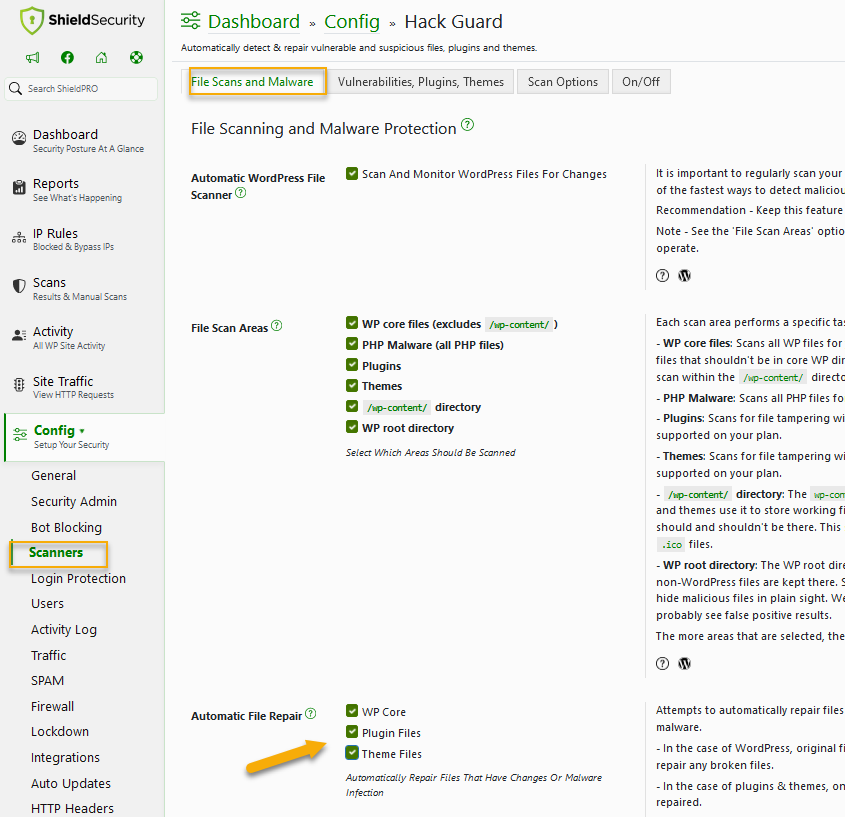The height and width of the screenshot is (817, 845).
Task: Open Lockdown submenu item
Action: [x=60, y=732]
